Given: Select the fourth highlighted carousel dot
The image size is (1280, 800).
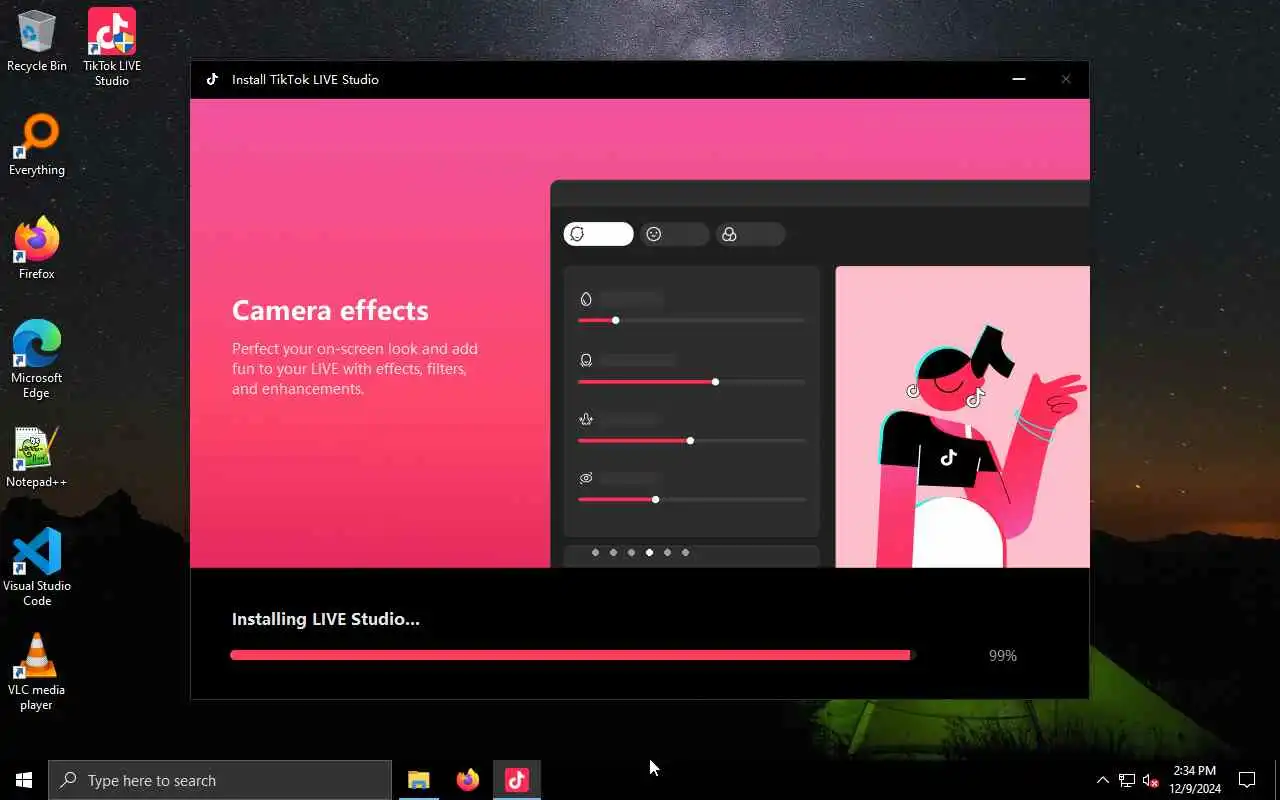Looking at the screenshot, I should [649, 552].
